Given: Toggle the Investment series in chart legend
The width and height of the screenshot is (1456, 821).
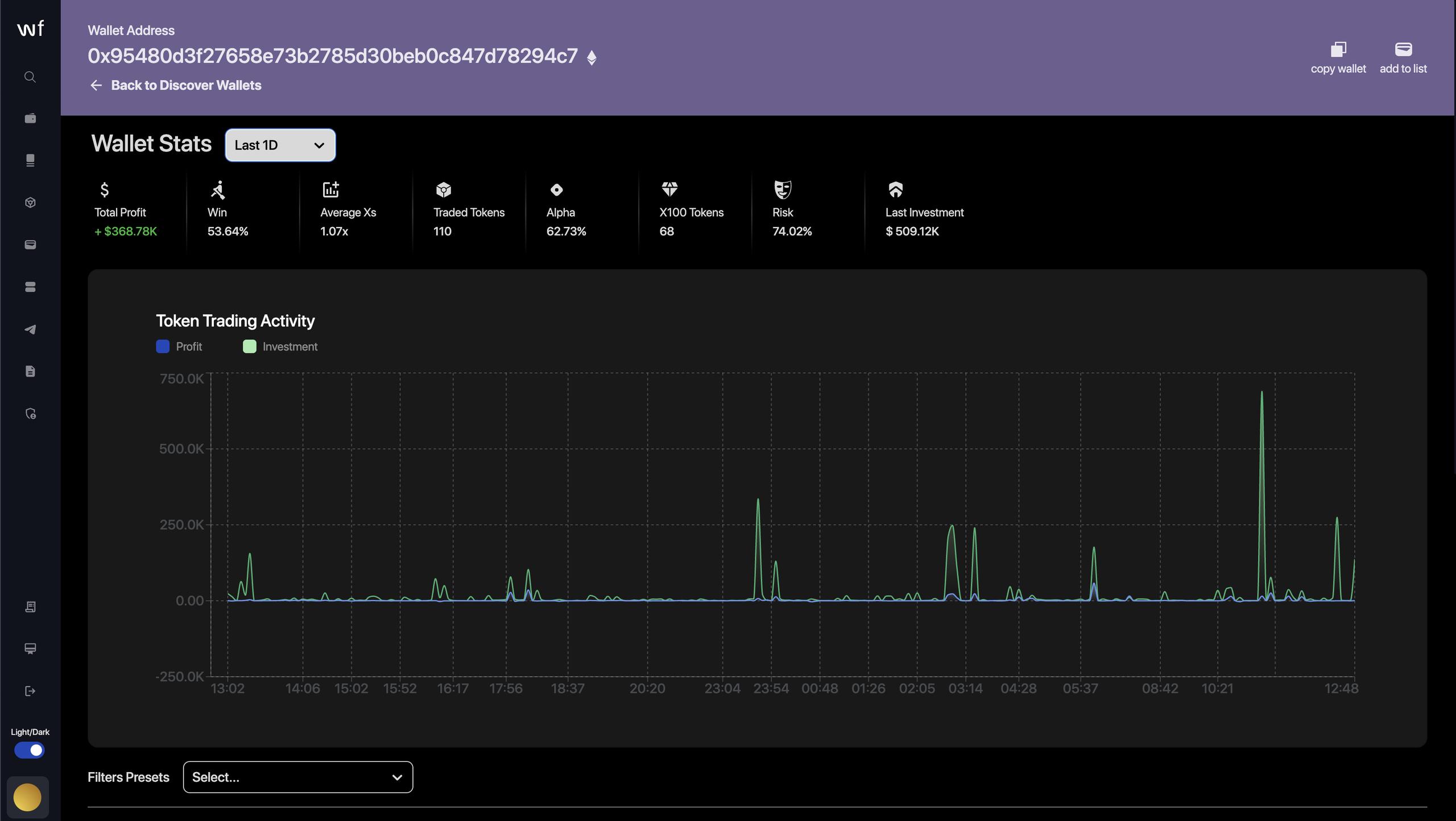Looking at the screenshot, I should [x=280, y=346].
